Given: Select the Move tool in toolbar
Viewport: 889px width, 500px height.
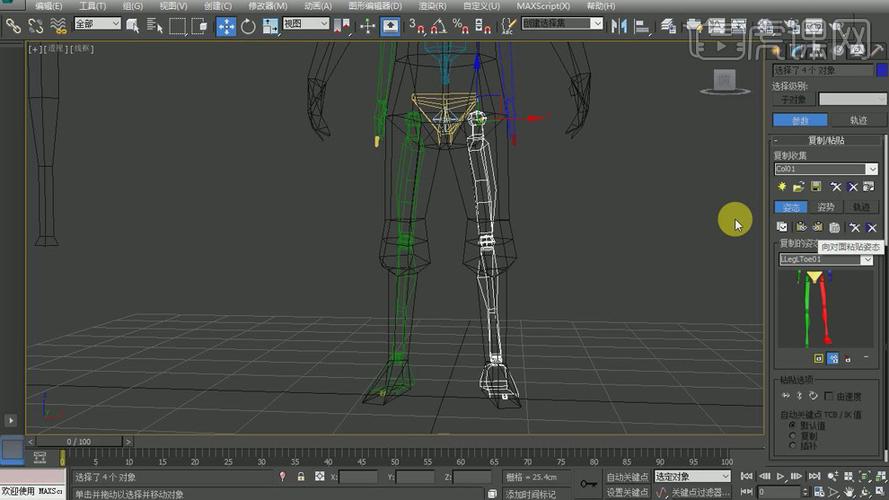Looking at the screenshot, I should click(x=226, y=25).
